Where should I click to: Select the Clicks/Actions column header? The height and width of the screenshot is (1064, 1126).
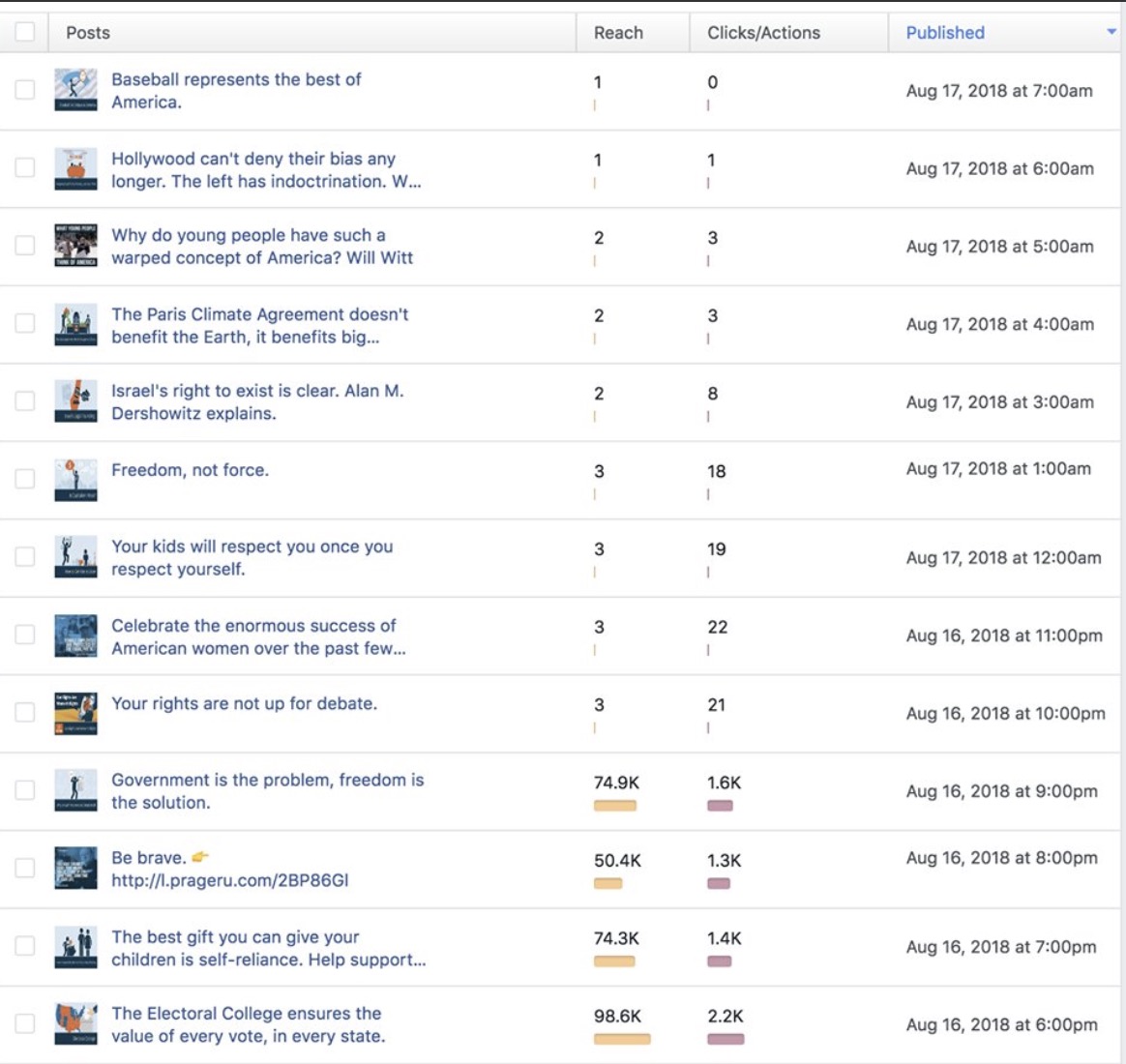click(x=763, y=33)
